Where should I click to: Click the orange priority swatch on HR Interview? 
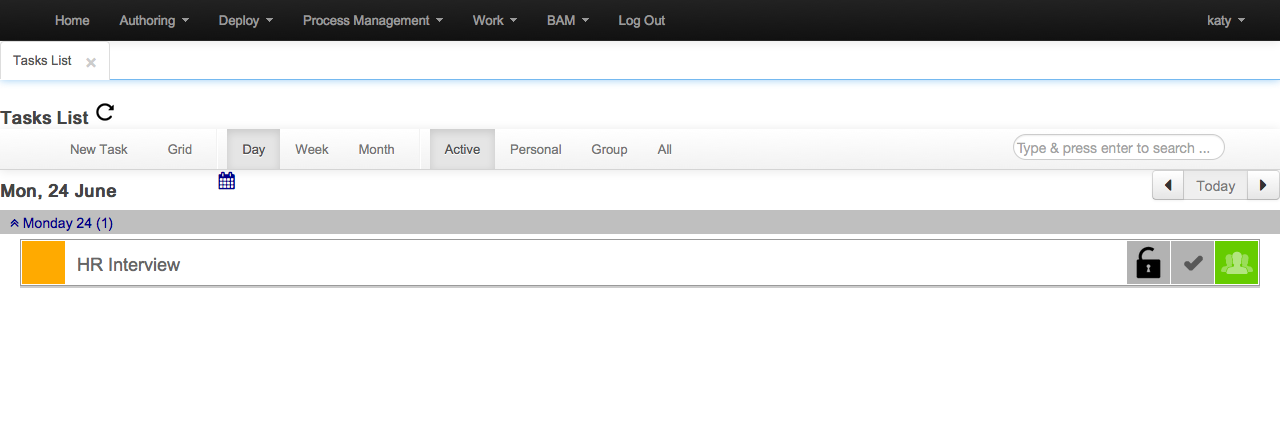point(43,263)
